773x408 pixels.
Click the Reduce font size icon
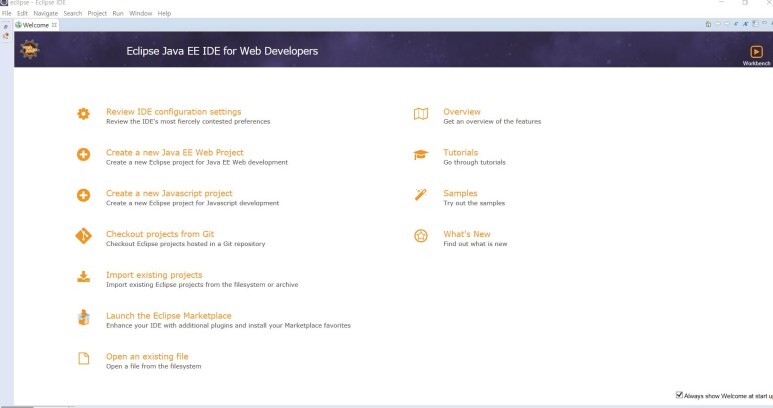(x=736, y=24)
